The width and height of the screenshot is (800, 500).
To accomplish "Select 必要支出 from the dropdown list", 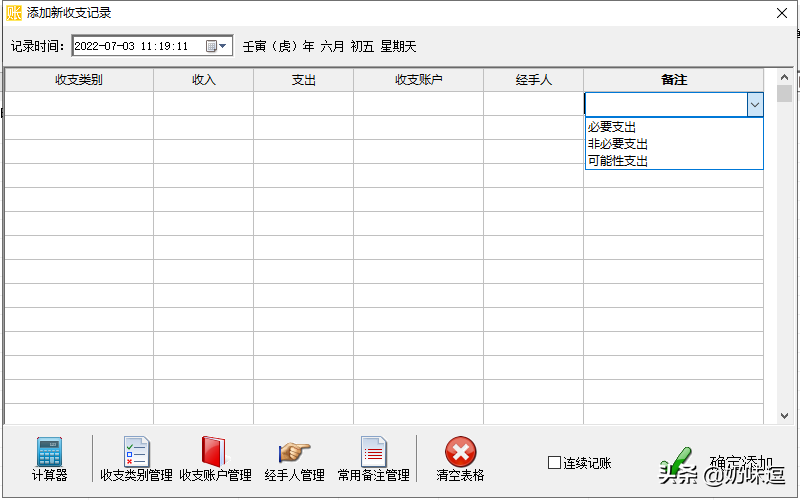I will [612, 127].
